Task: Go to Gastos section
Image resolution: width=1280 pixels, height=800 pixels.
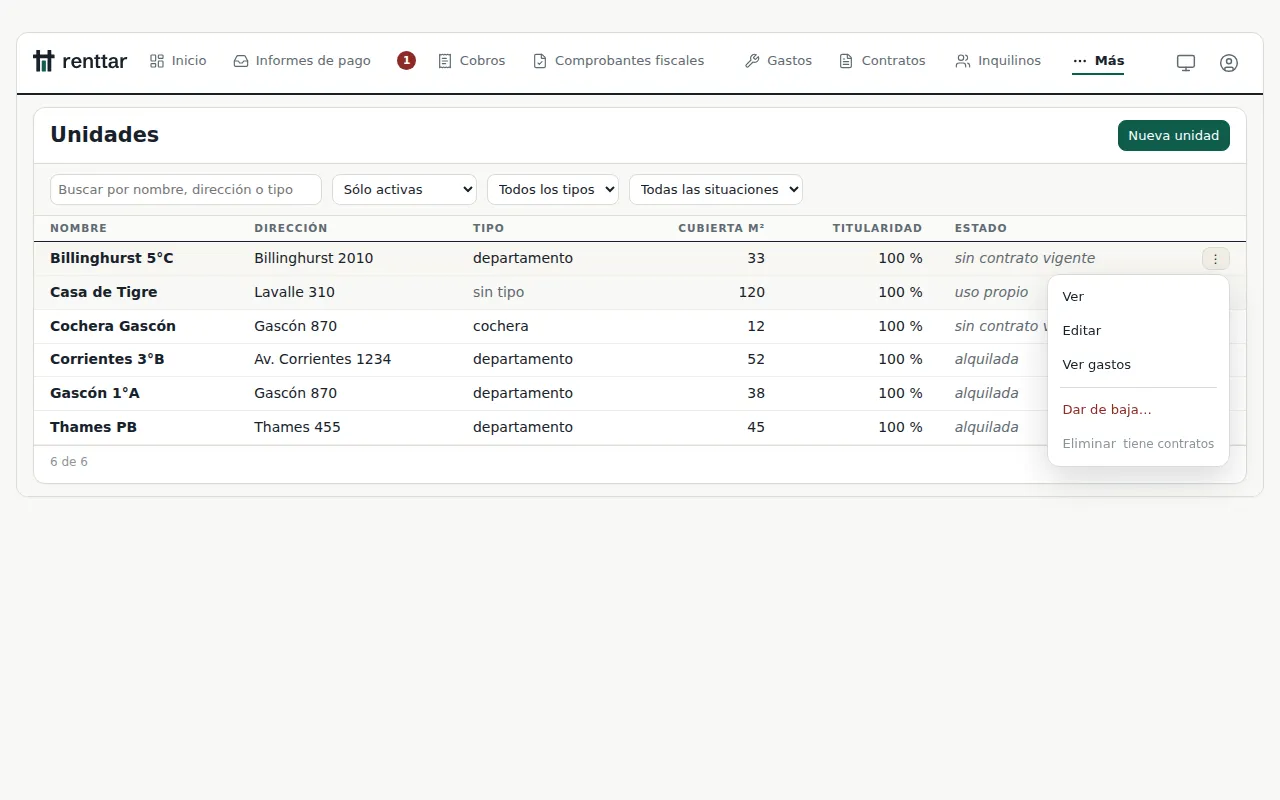Action: 778,61
